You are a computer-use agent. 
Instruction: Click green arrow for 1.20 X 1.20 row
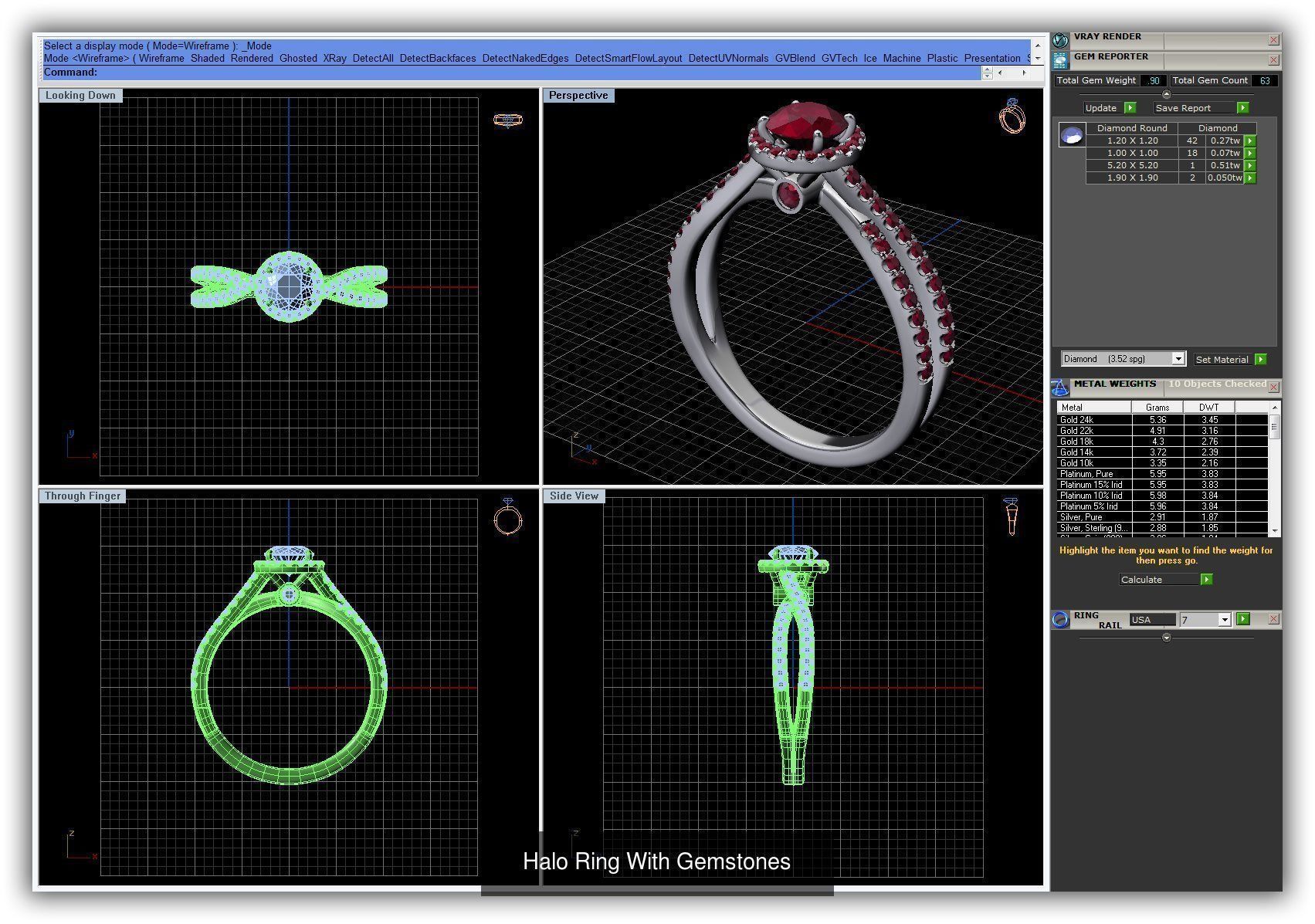[1250, 141]
